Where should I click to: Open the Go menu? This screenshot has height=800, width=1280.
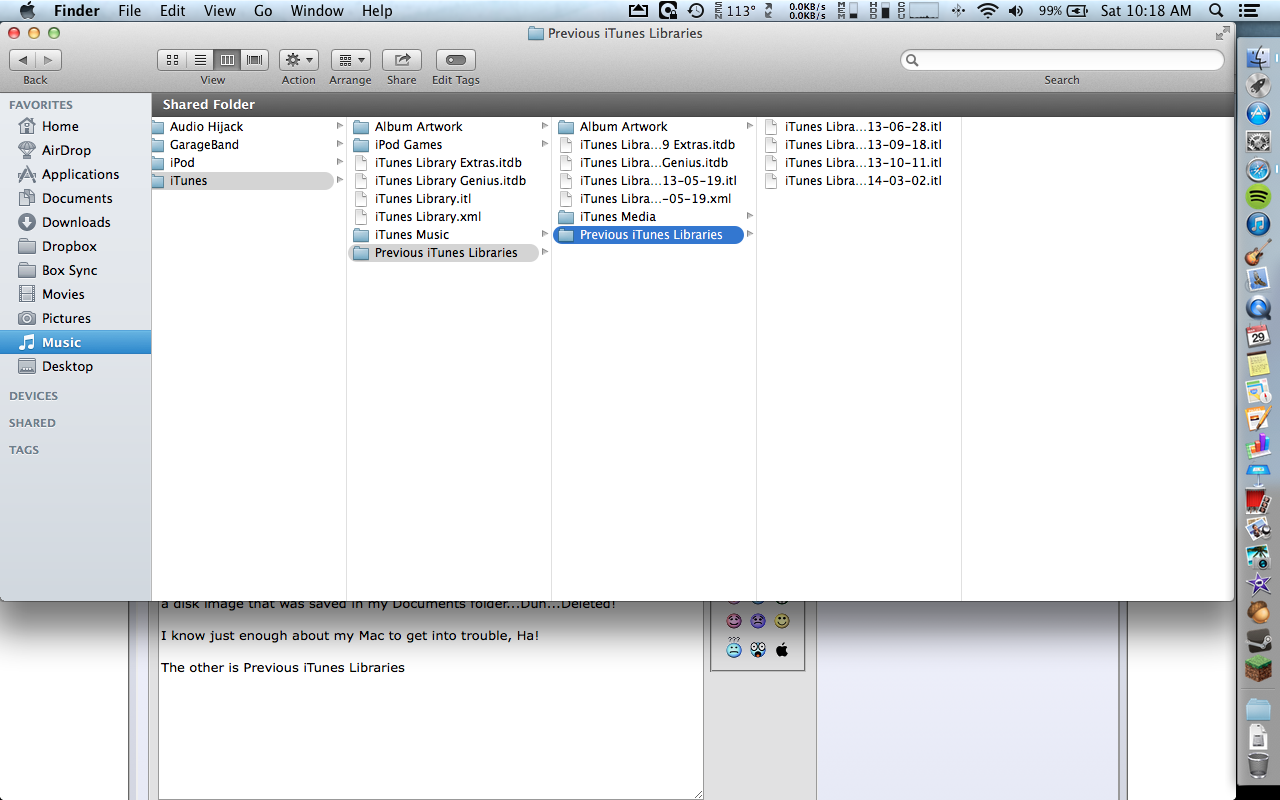(x=263, y=11)
